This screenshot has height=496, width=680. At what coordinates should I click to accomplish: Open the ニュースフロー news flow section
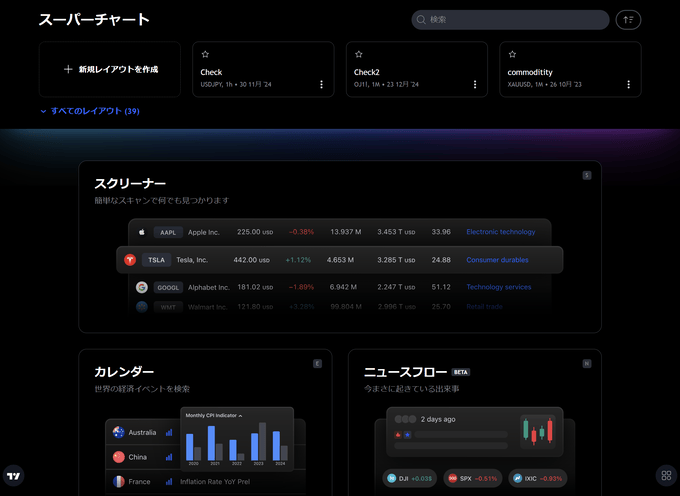coord(475,423)
